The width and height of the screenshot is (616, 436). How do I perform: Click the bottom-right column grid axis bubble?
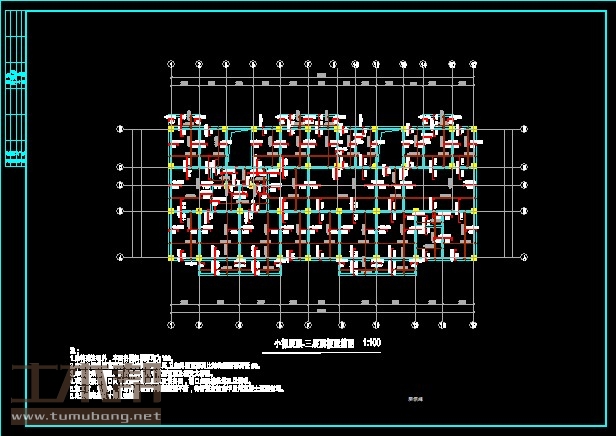click(x=471, y=322)
